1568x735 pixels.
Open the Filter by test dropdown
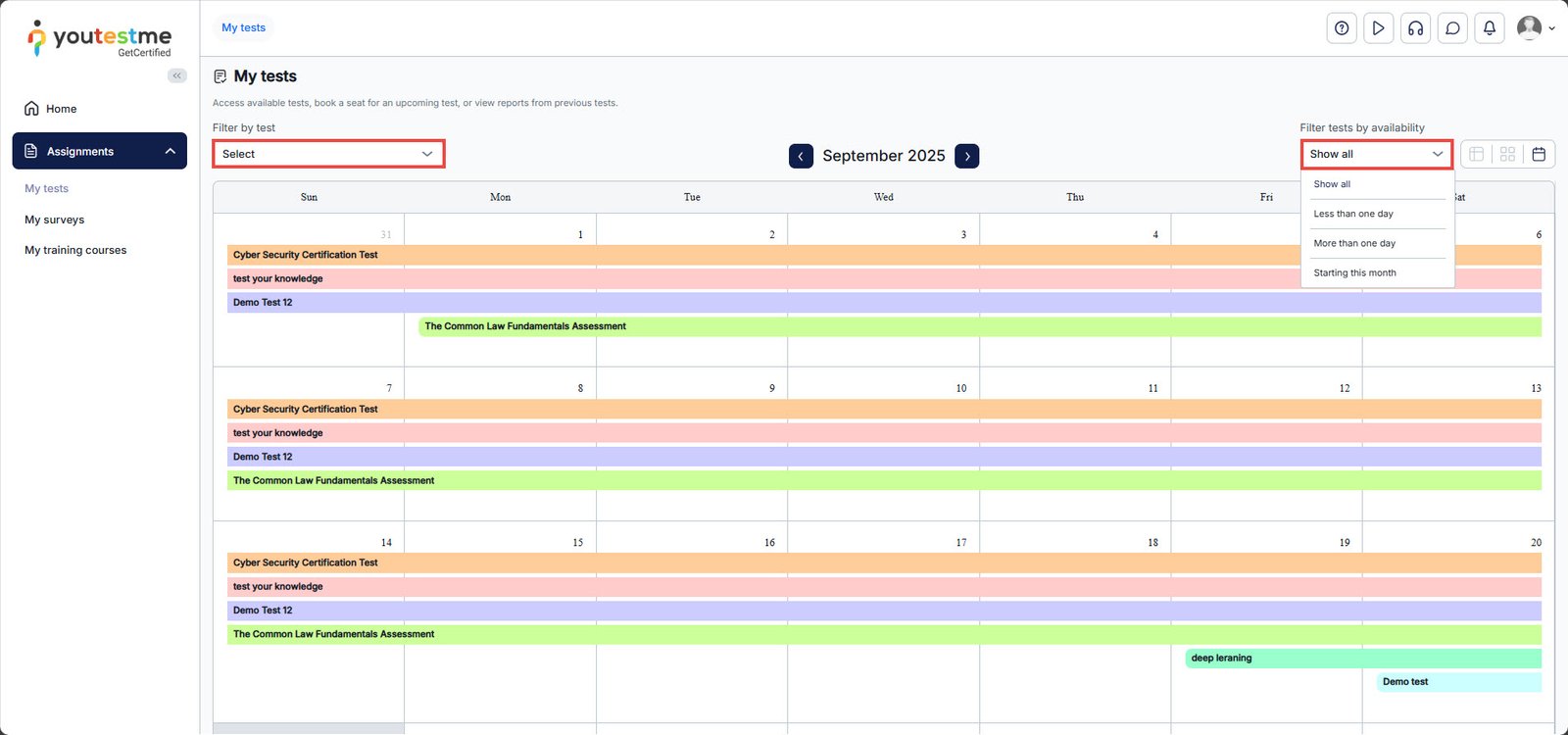[x=328, y=154]
